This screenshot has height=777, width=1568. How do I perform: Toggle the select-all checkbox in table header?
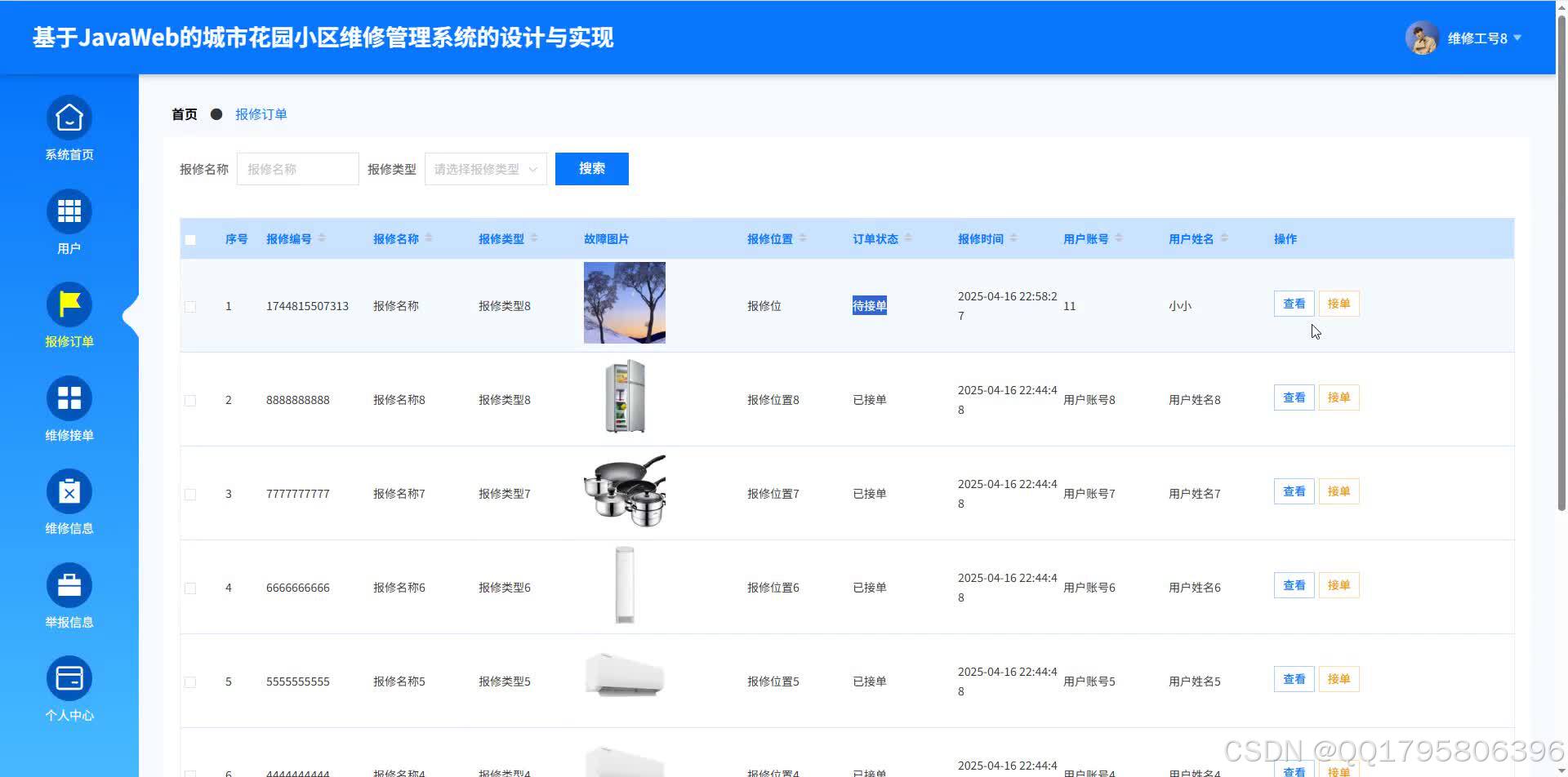[x=190, y=238]
